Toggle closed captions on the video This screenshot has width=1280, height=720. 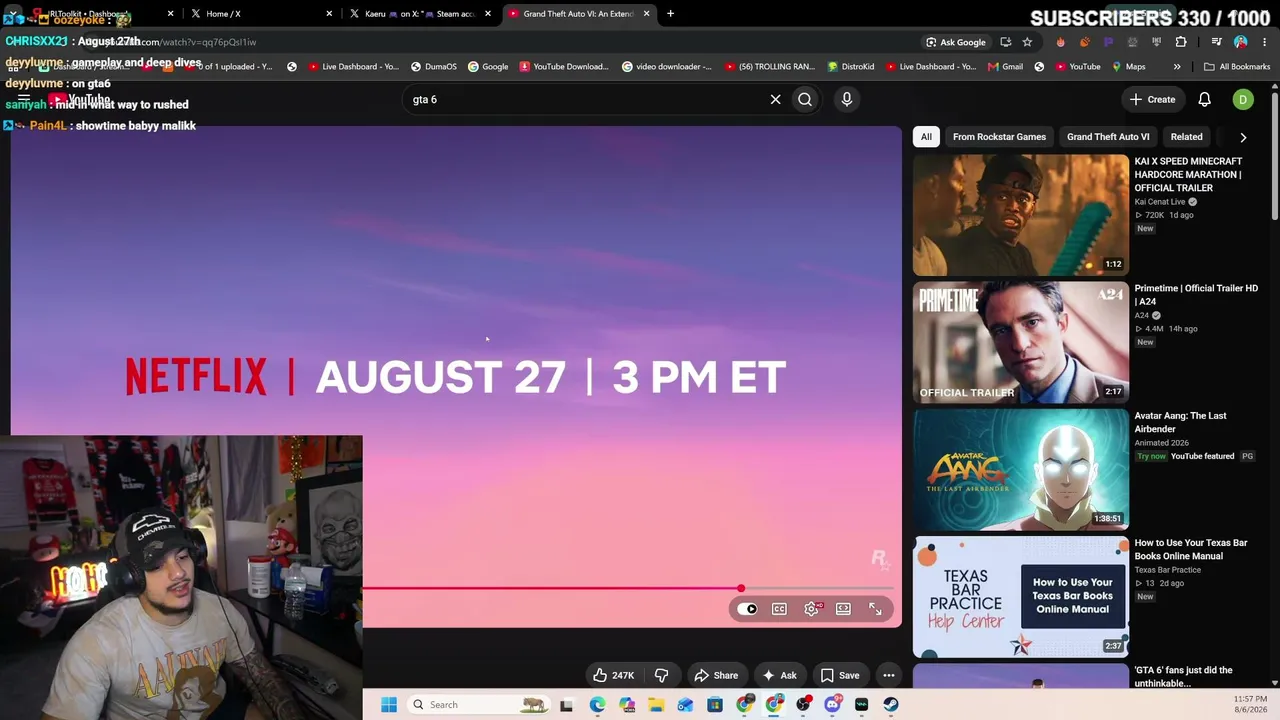click(x=779, y=609)
